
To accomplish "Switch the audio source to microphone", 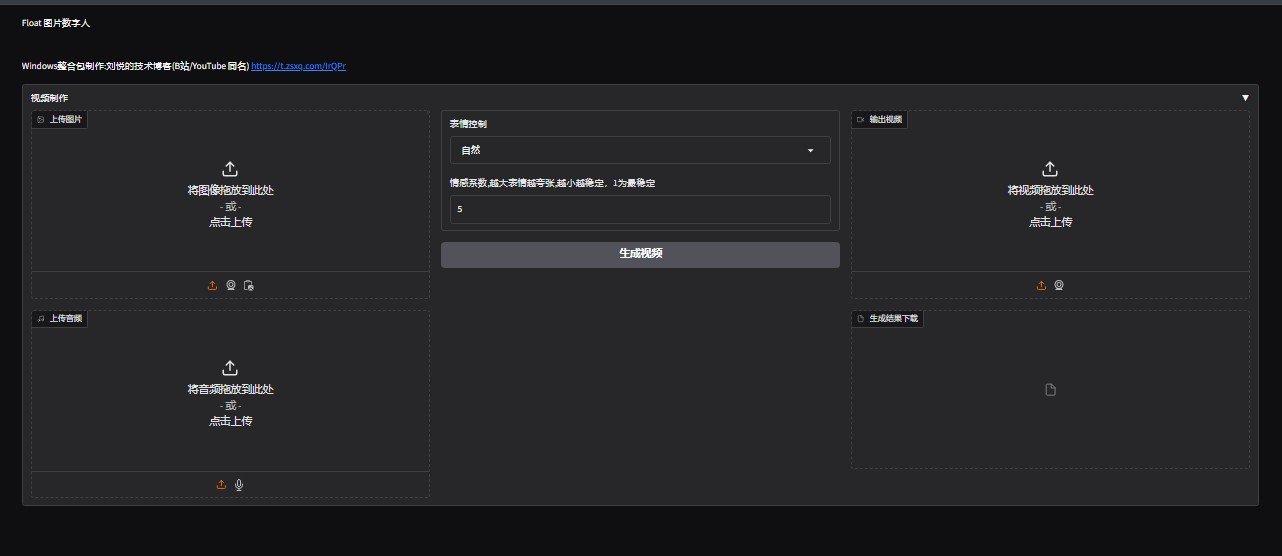I will pos(239,485).
